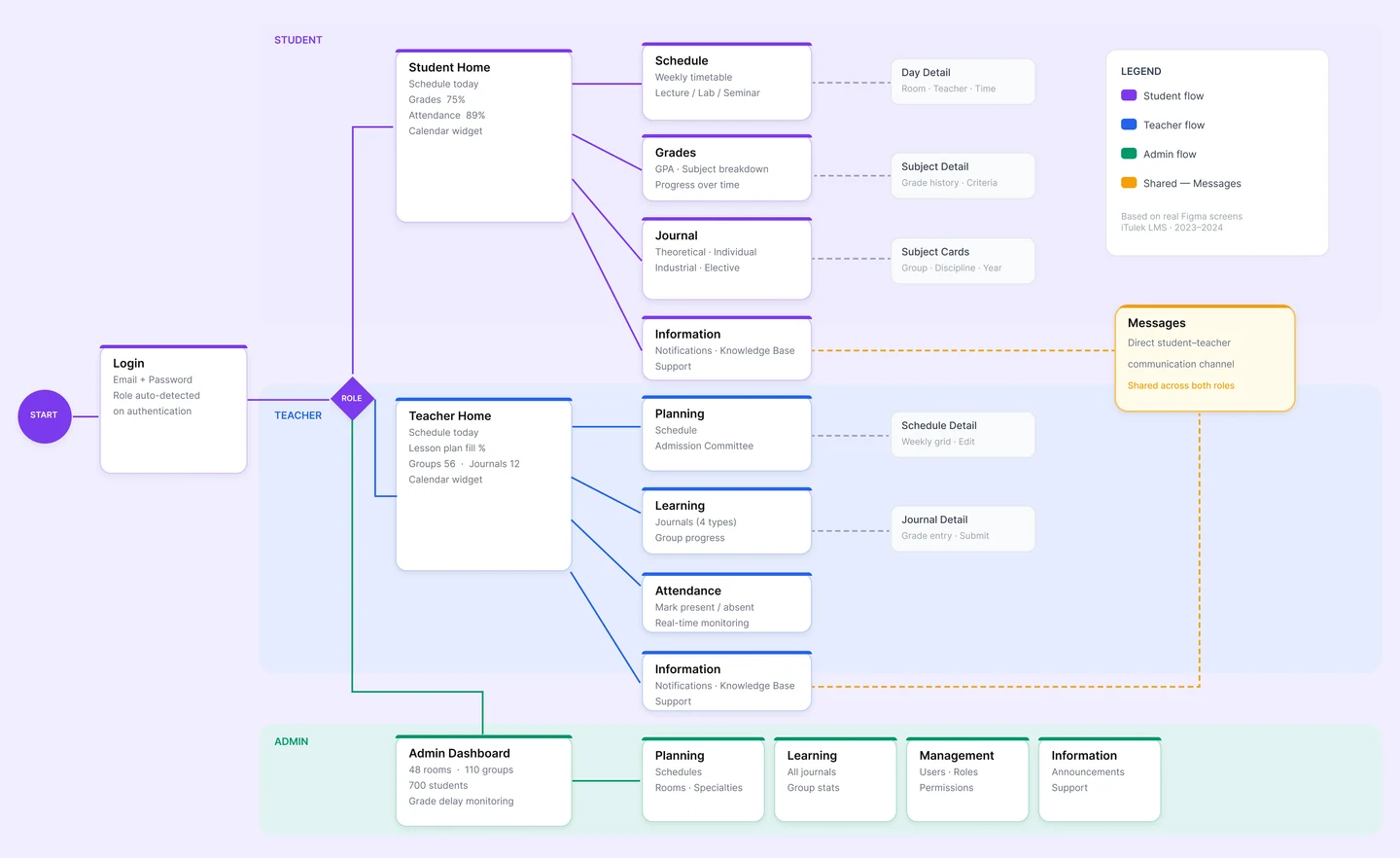
Task: Open the Messages card
Action: [1205, 358]
